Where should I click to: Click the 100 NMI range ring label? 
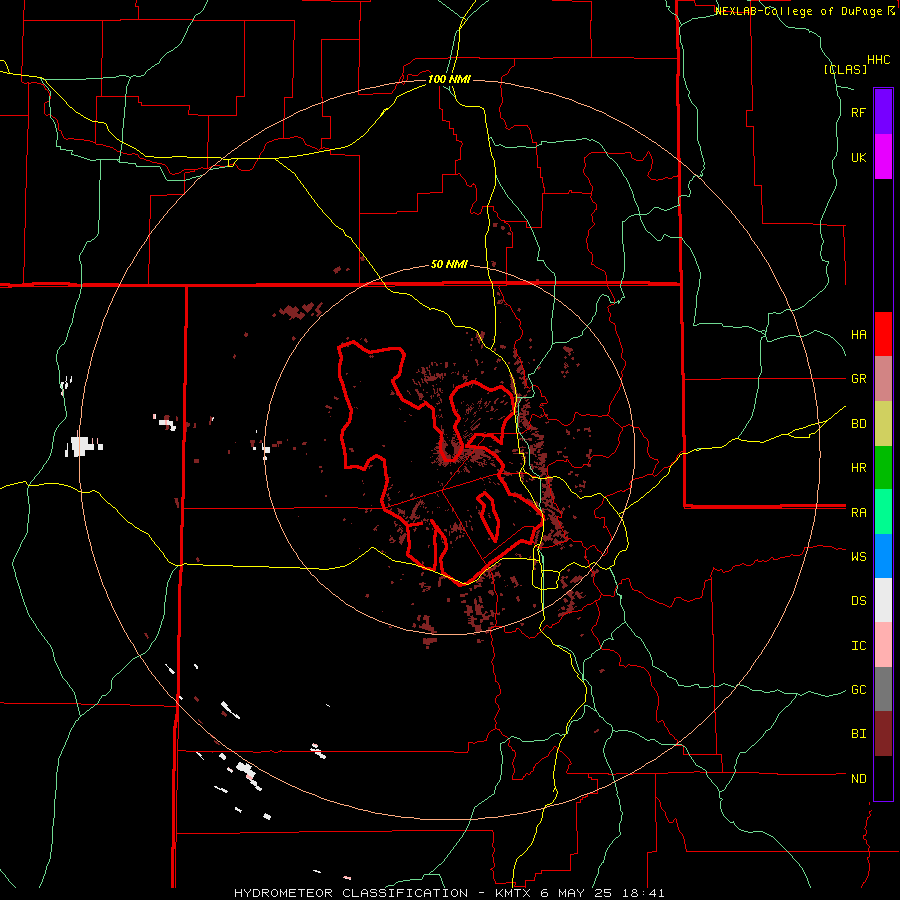pyautogui.click(x=449, y=79)
